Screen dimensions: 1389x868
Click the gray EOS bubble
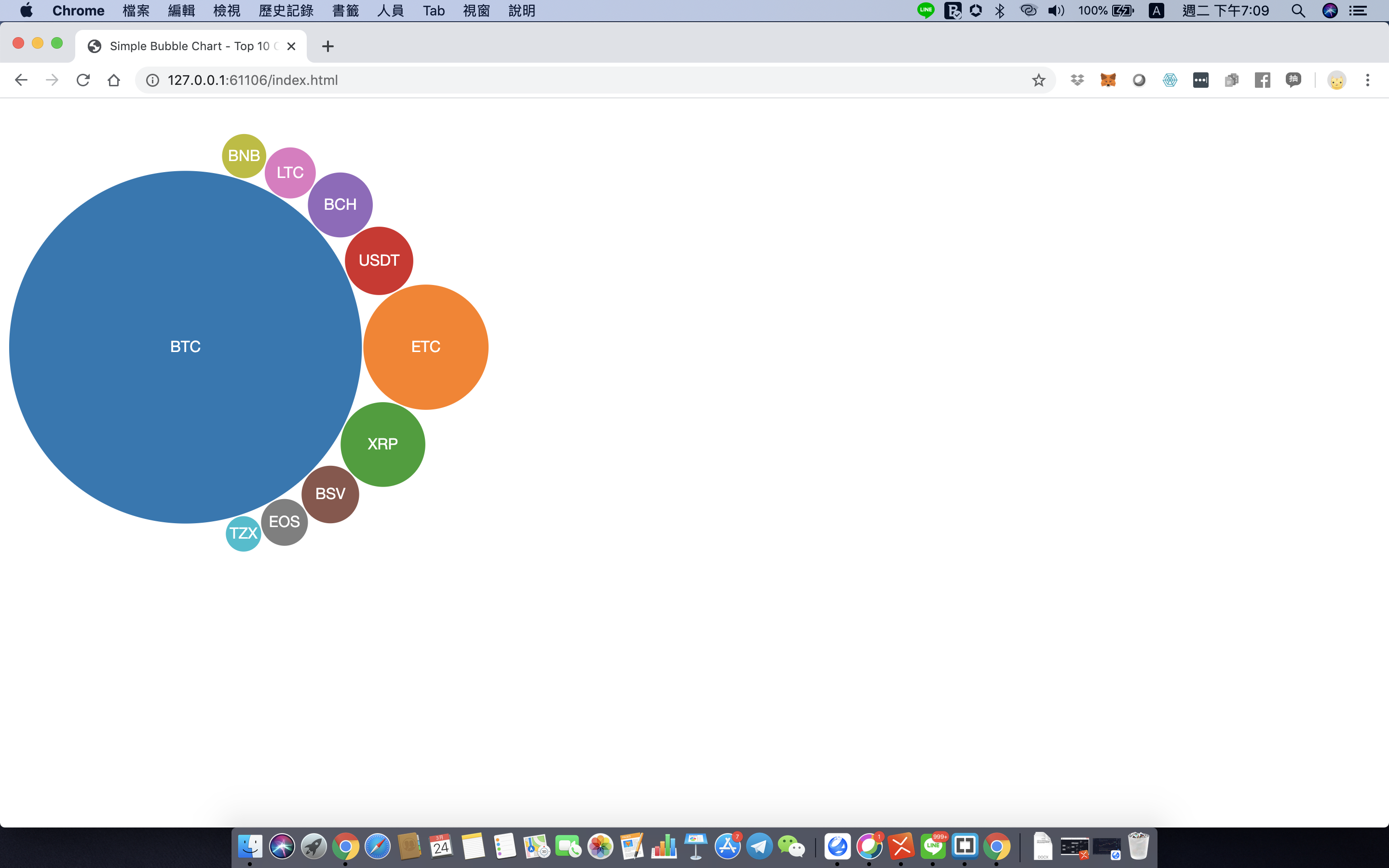point(284,522)
